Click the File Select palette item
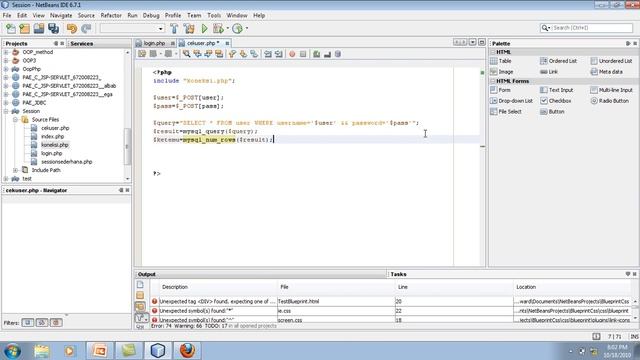Image resolution: width=640 pixels, height=360 pixels. coord(506,111)
